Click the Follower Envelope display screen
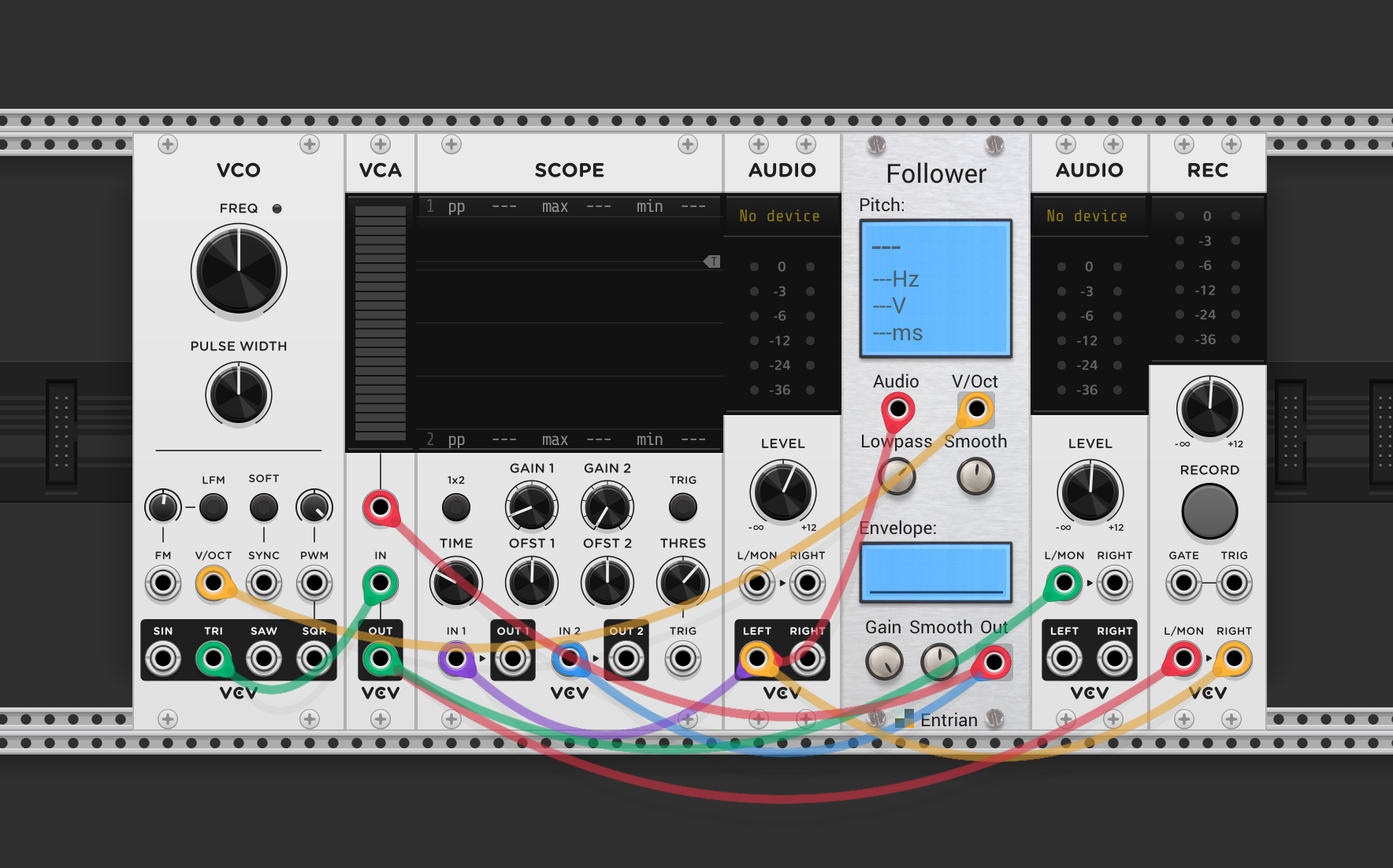The height and width of the screenshot is (868, 1393). tap(936, 572)
